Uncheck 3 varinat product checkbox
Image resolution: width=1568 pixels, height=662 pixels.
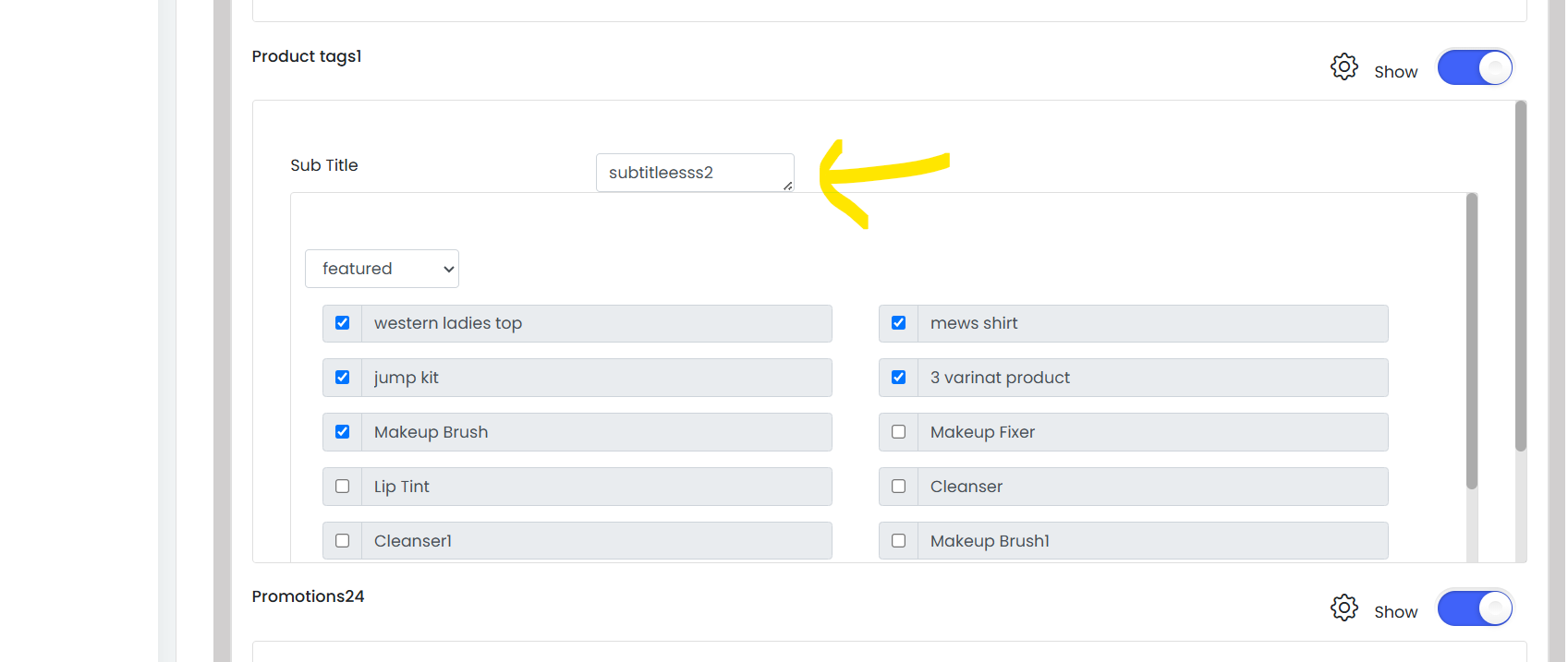pyautogui.click(x=898, y=378)
